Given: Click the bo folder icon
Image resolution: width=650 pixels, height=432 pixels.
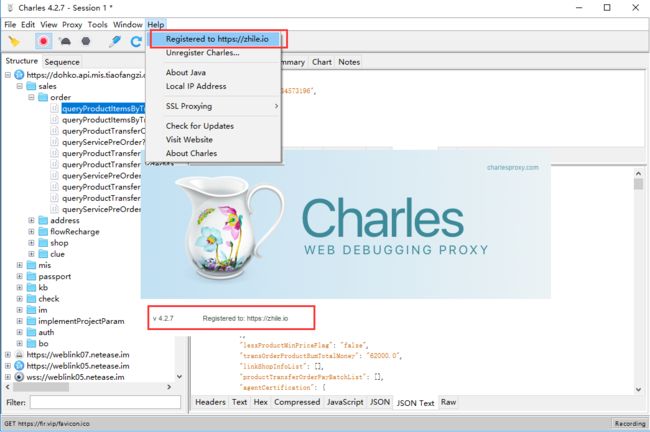Looking at the screenshot, I should [x=32, y=344].
